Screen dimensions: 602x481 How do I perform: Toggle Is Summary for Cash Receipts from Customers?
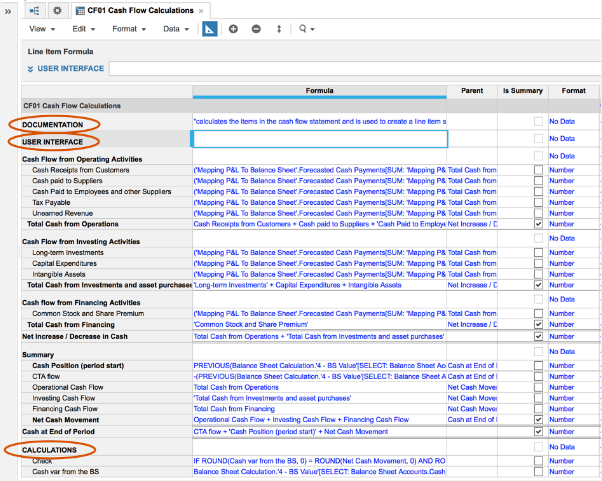538,170
